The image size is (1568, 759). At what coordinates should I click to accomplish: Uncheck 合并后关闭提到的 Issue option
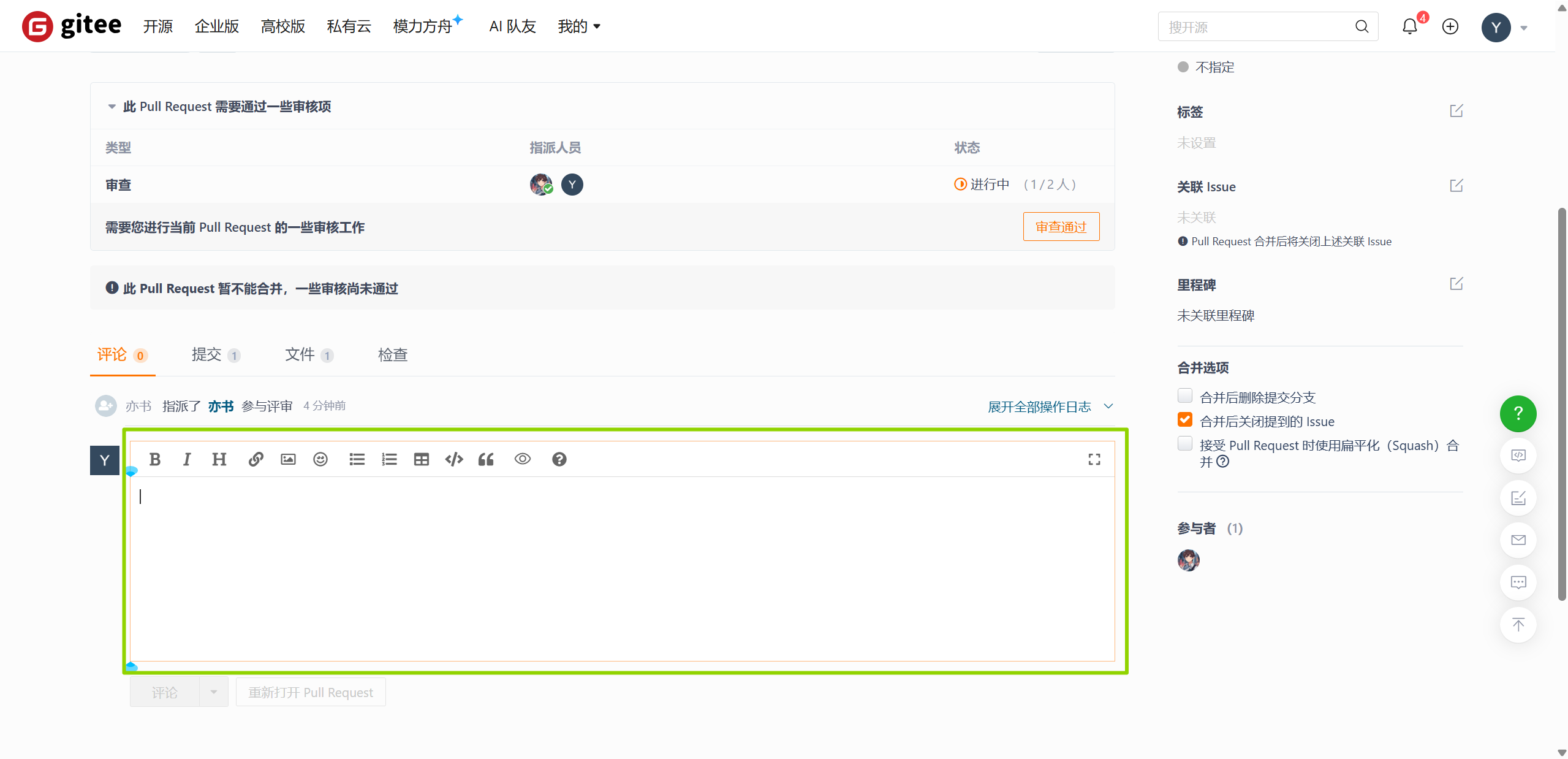[x=1185, y=420]
